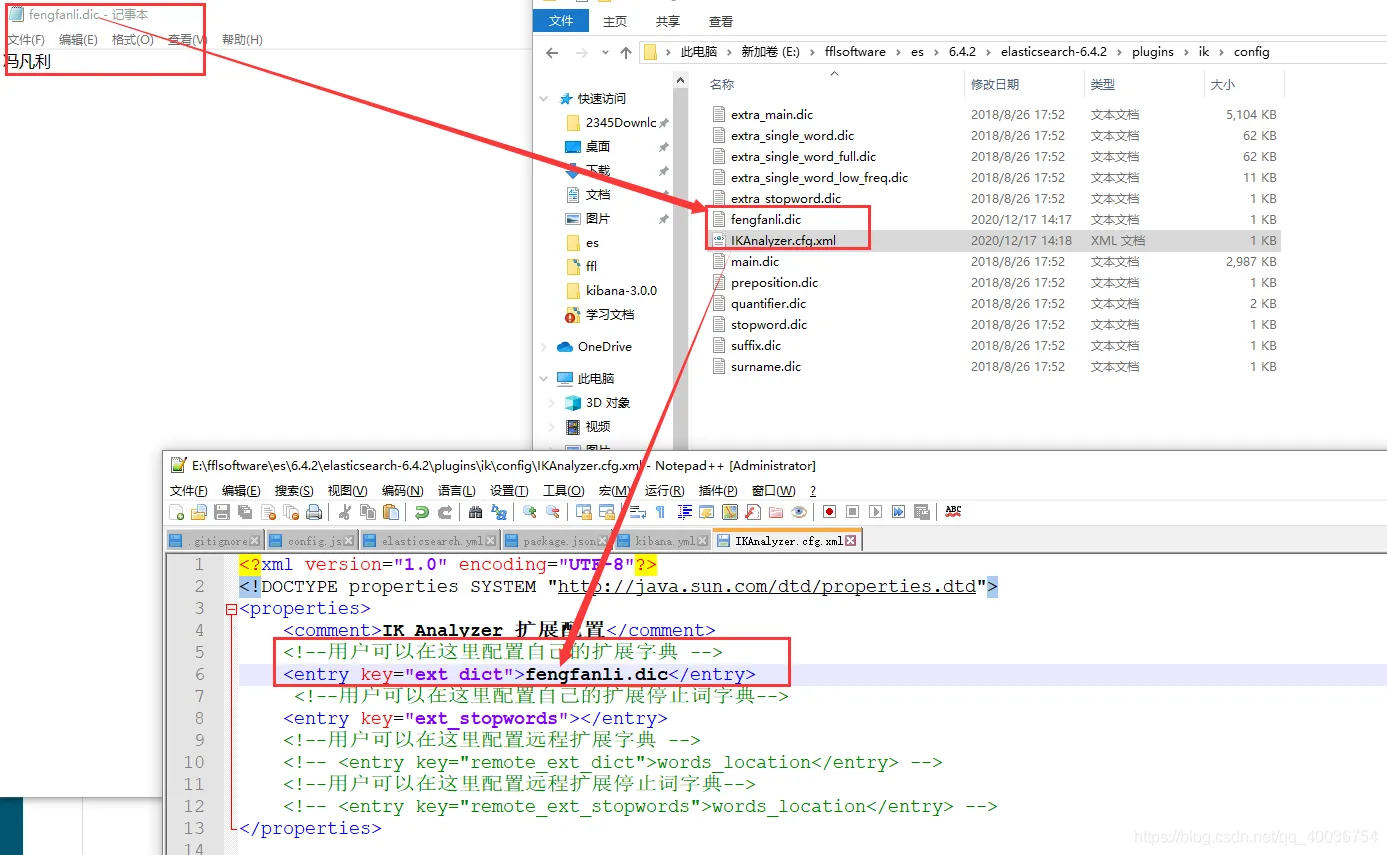
Task: Open 文件(F) menu in the Notepad window
Action: pyautogui.click(x=26, y=40)
